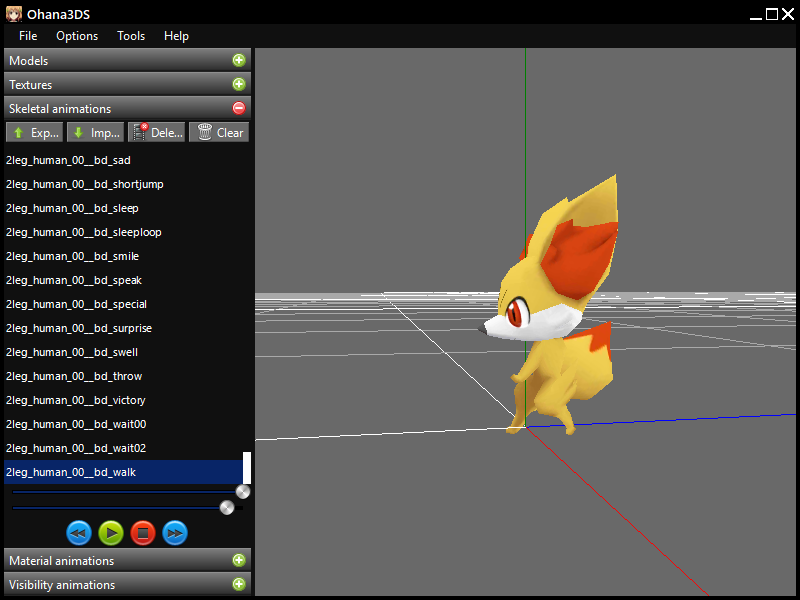Expand the Models panel
Viewport: 800px width, 600px height.
238,61
